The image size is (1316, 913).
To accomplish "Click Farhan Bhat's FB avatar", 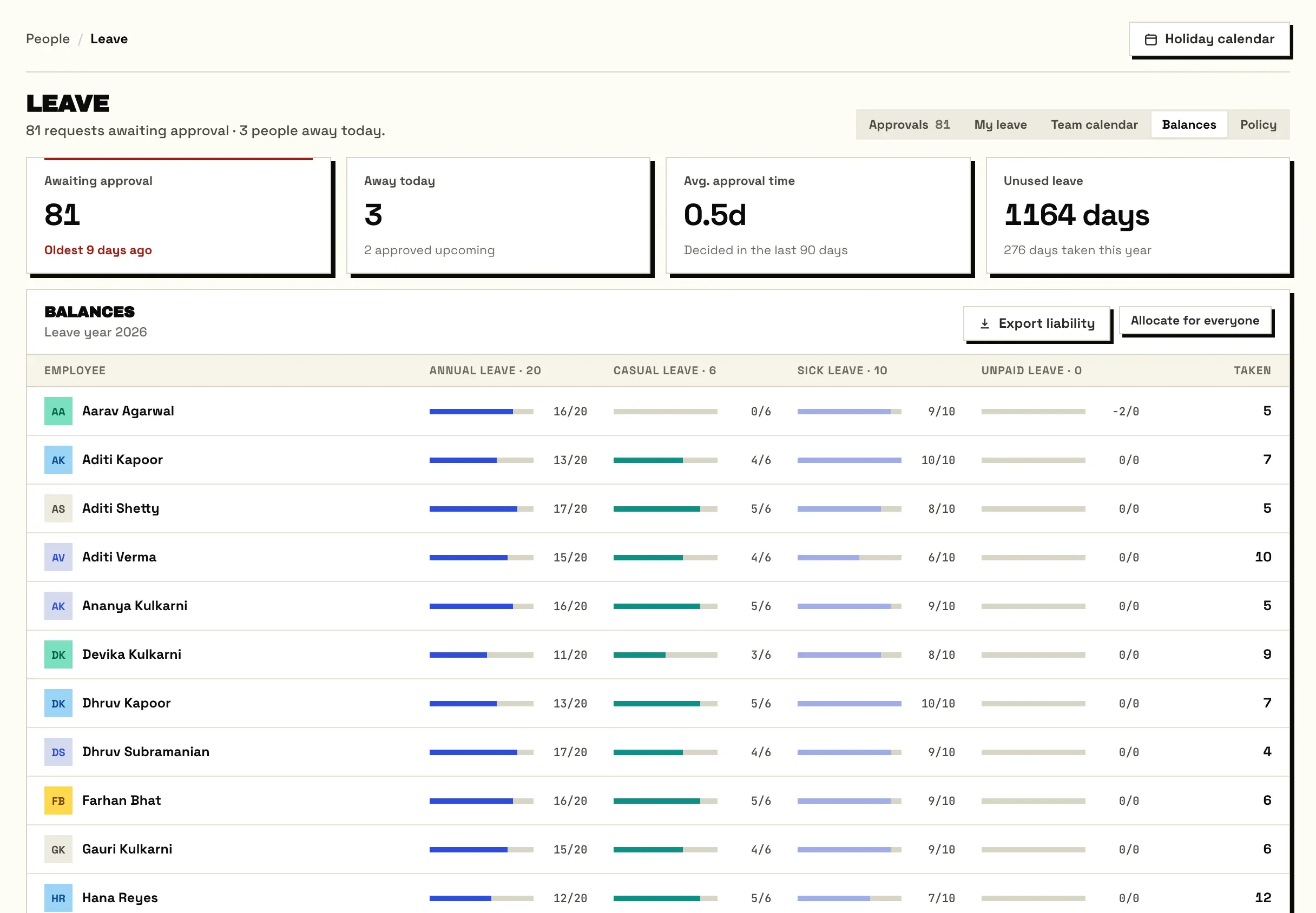I will 58,800.
